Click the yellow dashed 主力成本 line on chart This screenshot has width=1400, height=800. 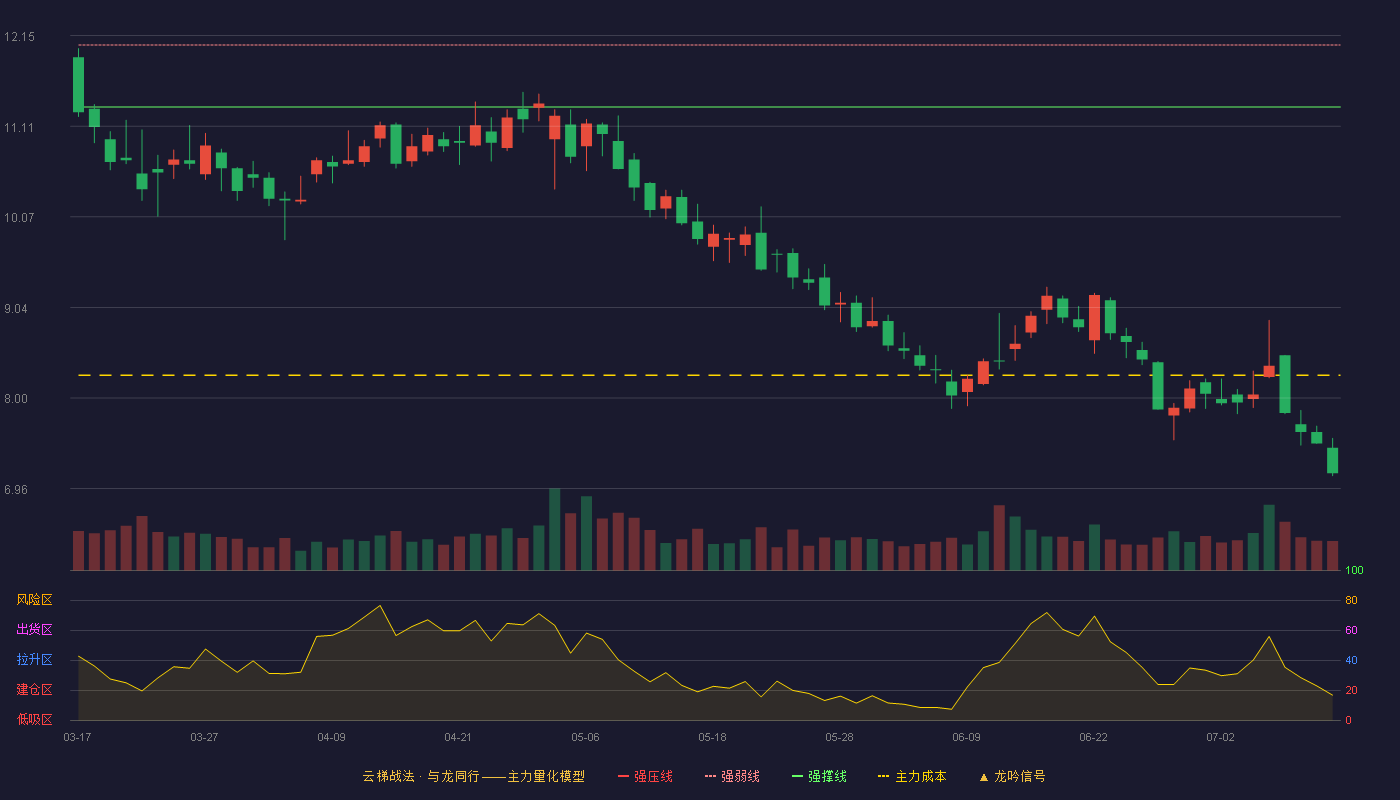[708, 375]
